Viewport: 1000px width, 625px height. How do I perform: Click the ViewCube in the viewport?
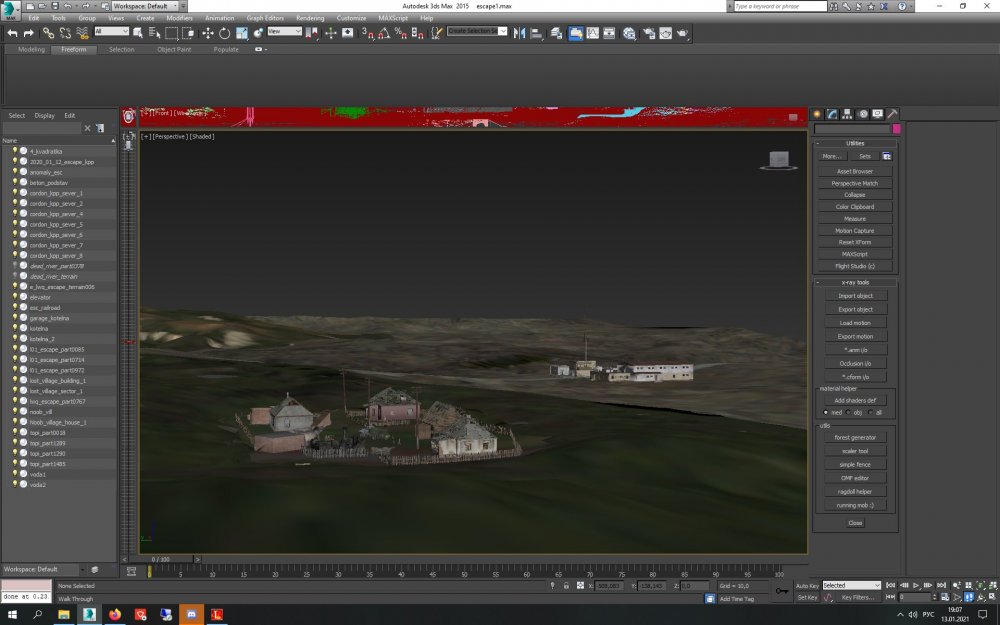click(x=778, y=160)
